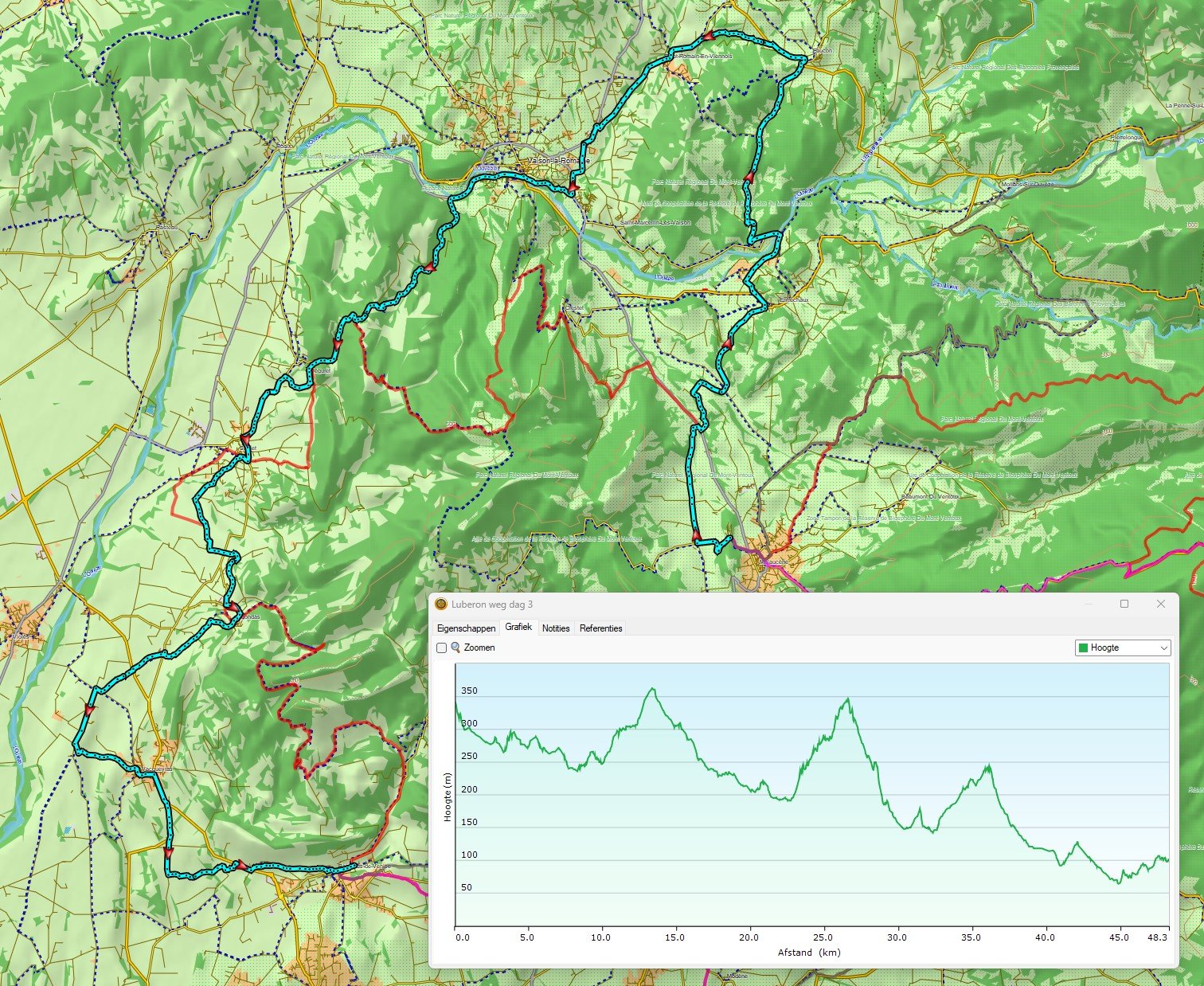Screen dimensions: 1204x986
Task: Click the 48.3 end distance on the axis
Action: (1159, 937)
